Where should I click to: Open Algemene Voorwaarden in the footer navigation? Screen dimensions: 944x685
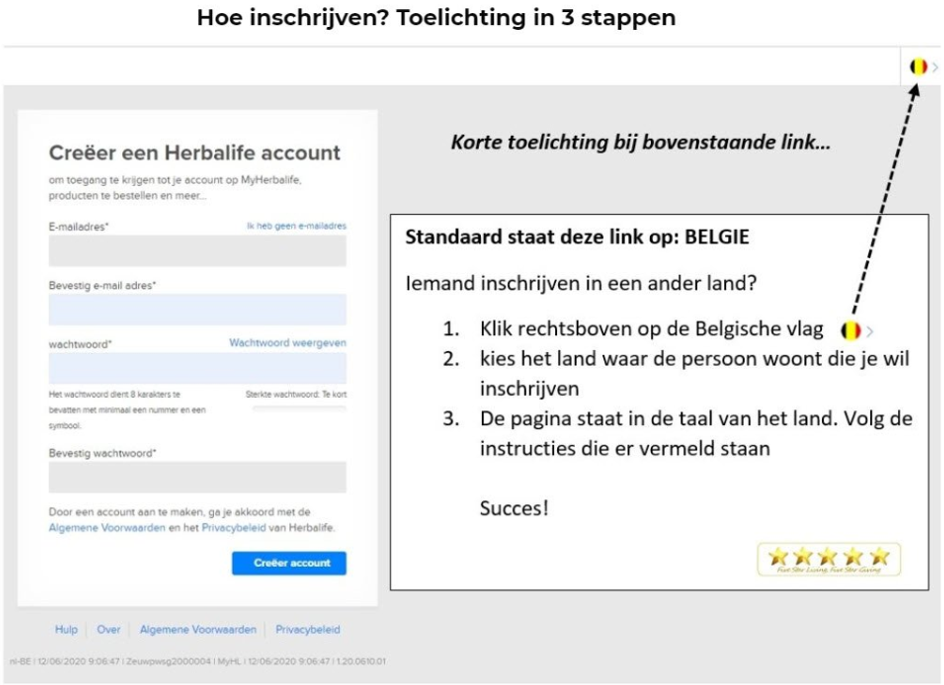pyautogui.click(x=198, y=630)
